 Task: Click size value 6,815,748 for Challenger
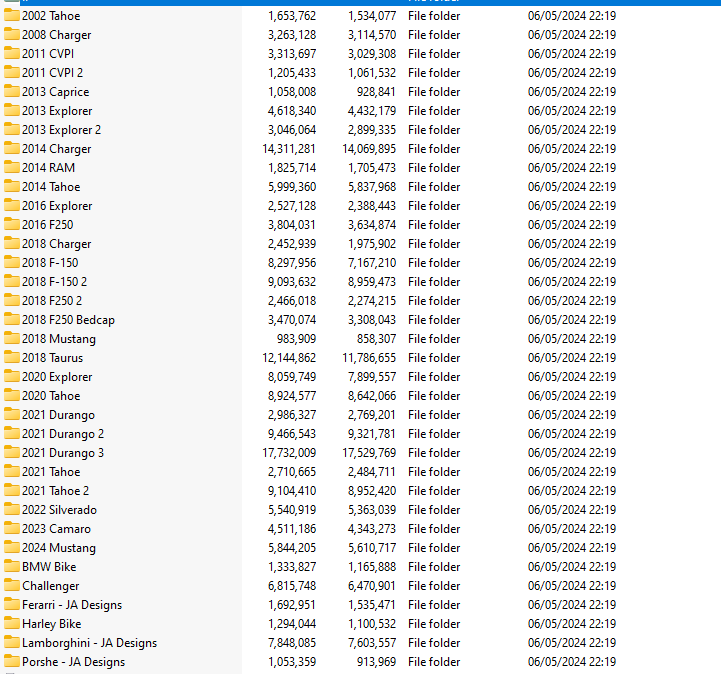pos(292,586)
